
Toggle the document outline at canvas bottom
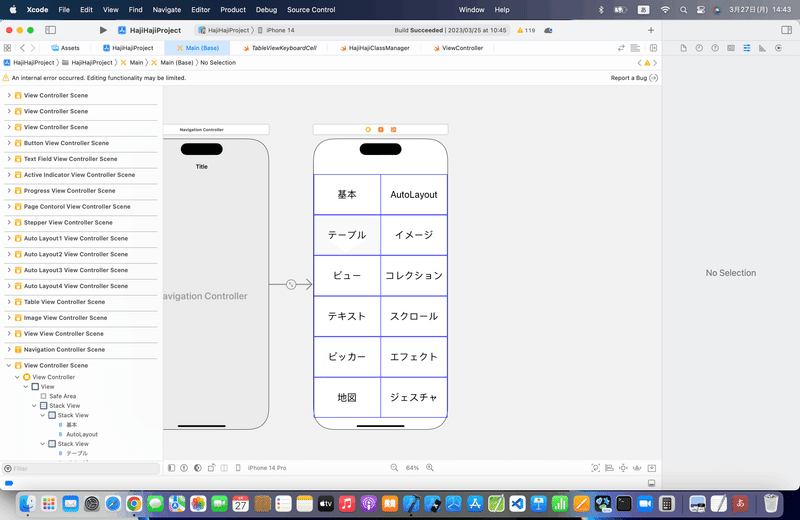171,468
